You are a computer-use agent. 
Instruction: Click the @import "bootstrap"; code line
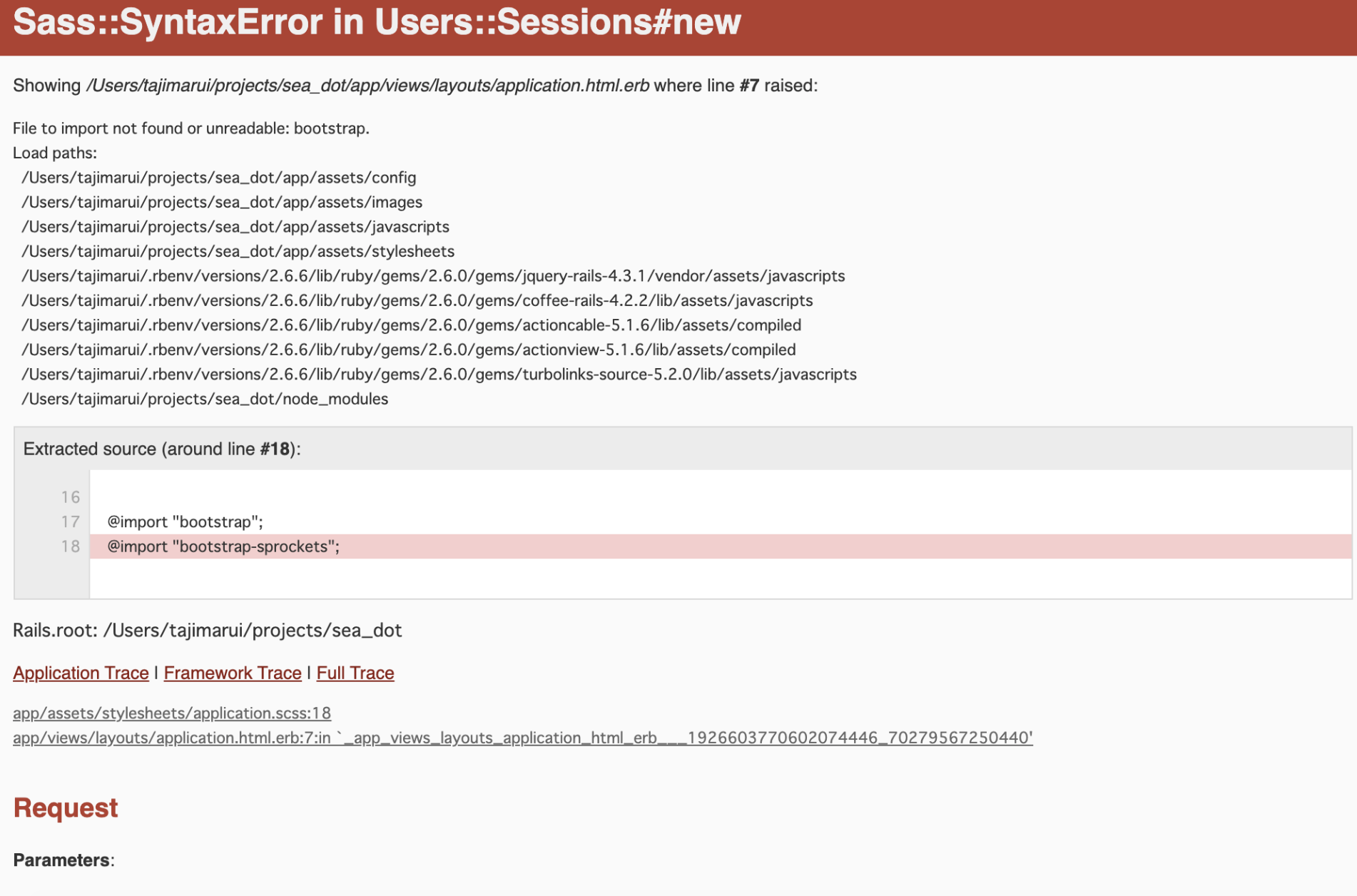185,521
